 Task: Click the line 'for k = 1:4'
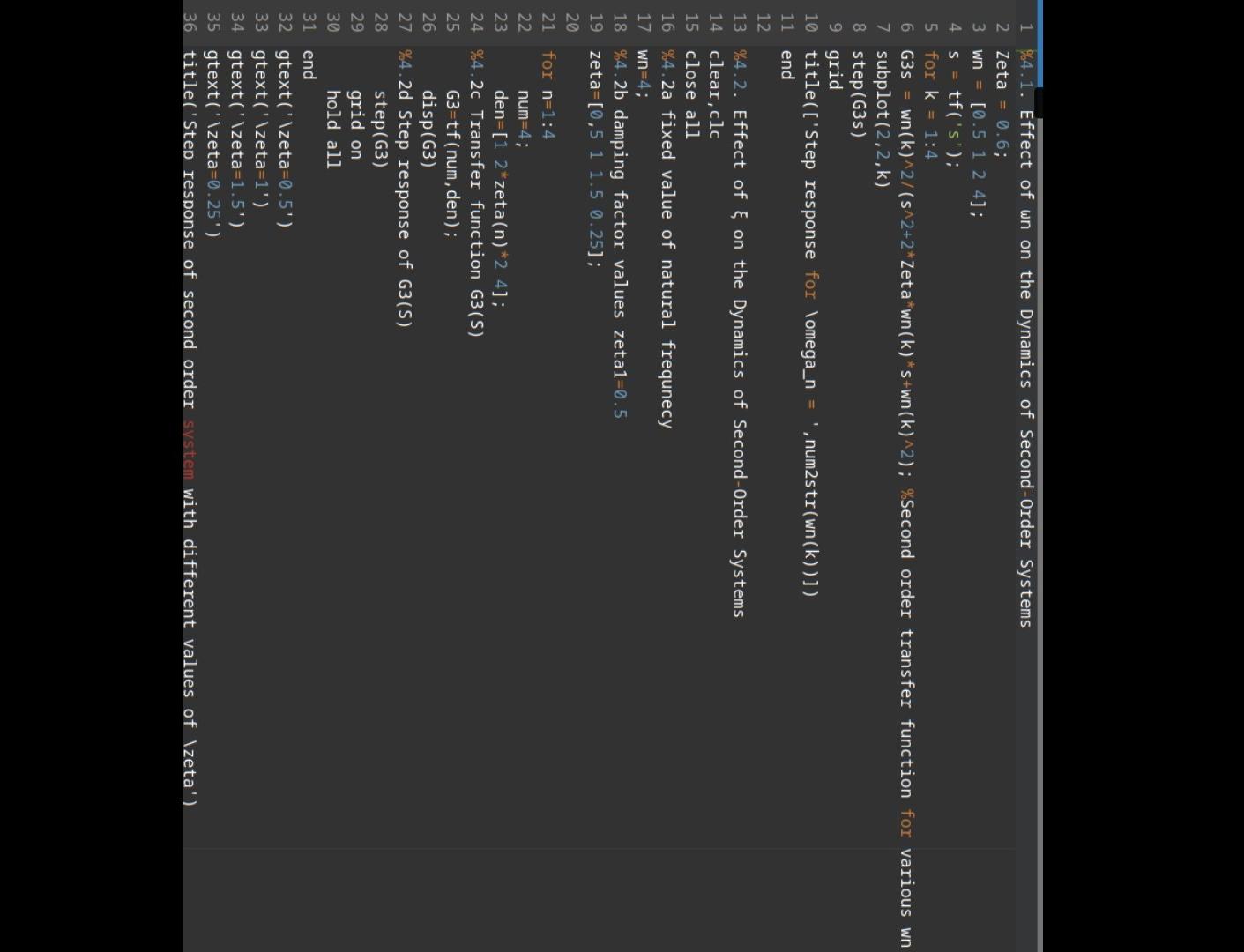click(x=930, y=105)
